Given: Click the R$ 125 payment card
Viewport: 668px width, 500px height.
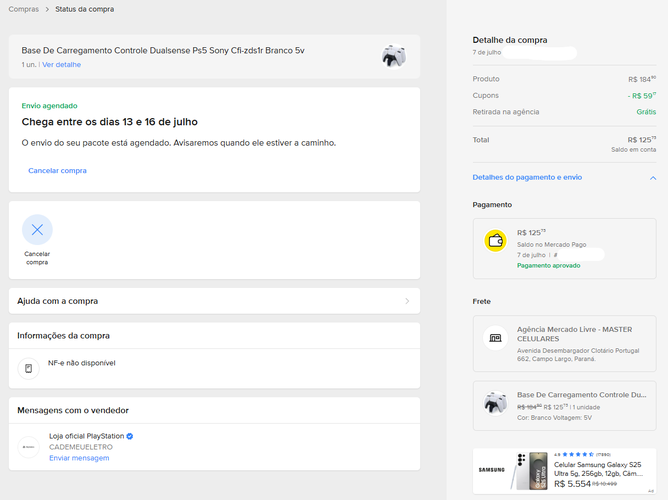Looking at the screenshot, I should point(564,249).
